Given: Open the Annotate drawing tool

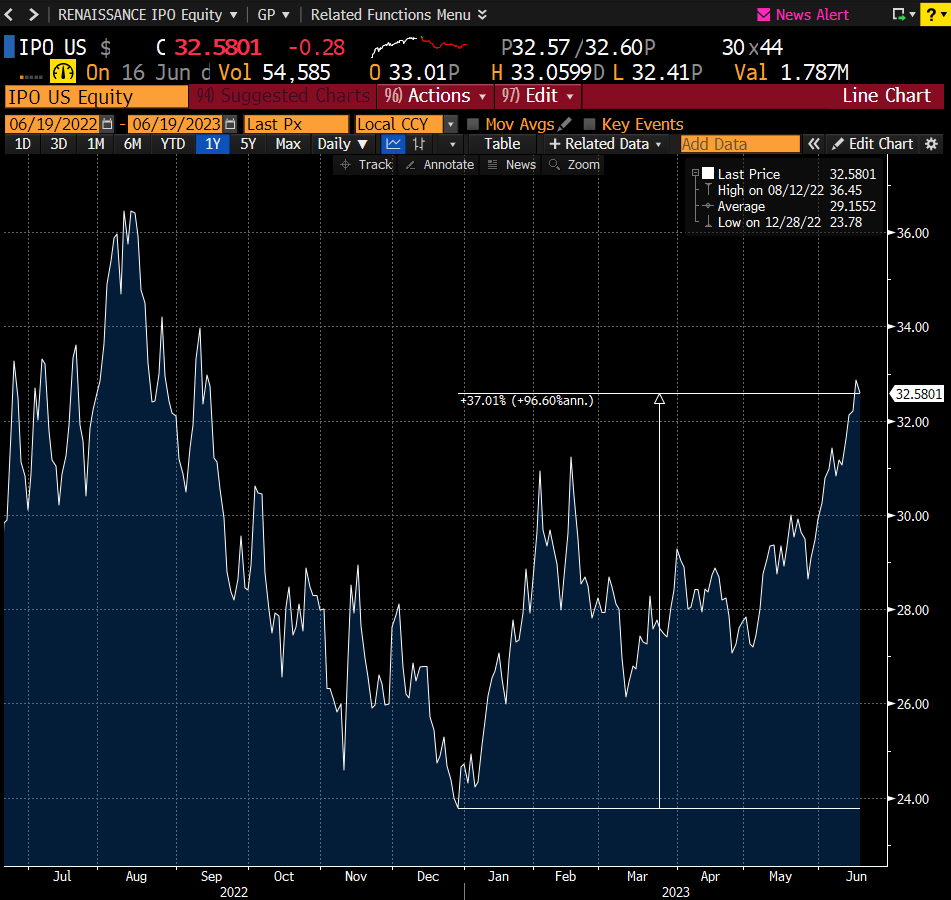Looking at the screenshot, I should point(440,164).
